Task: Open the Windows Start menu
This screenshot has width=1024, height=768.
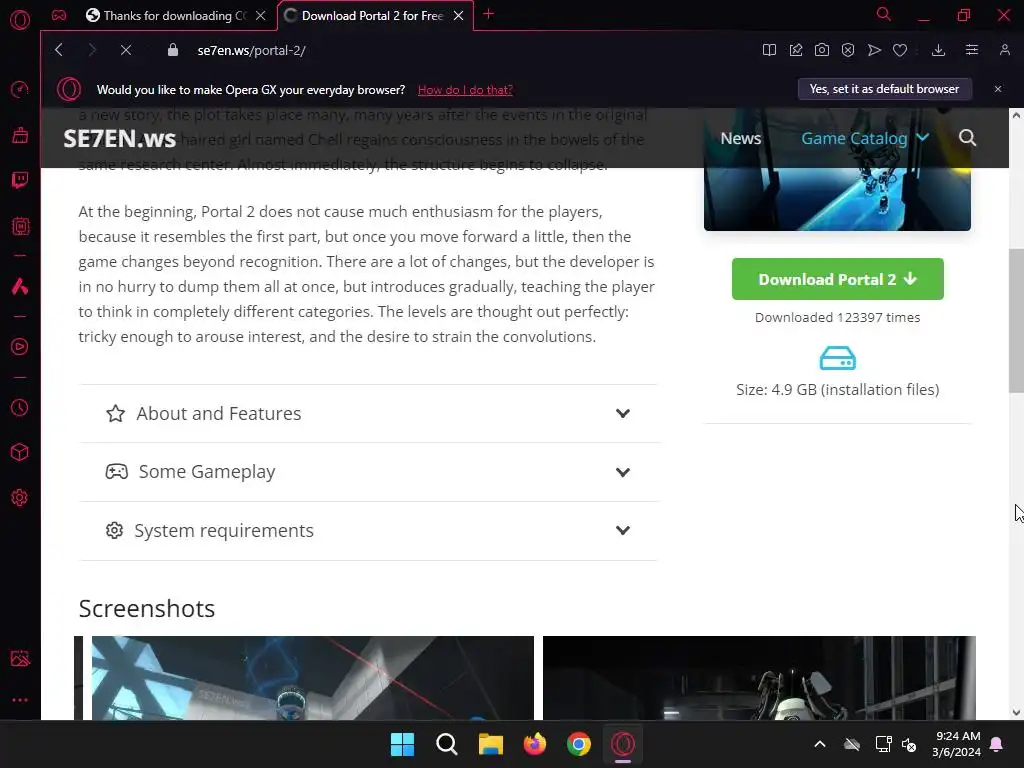Action: pos(402,744)
